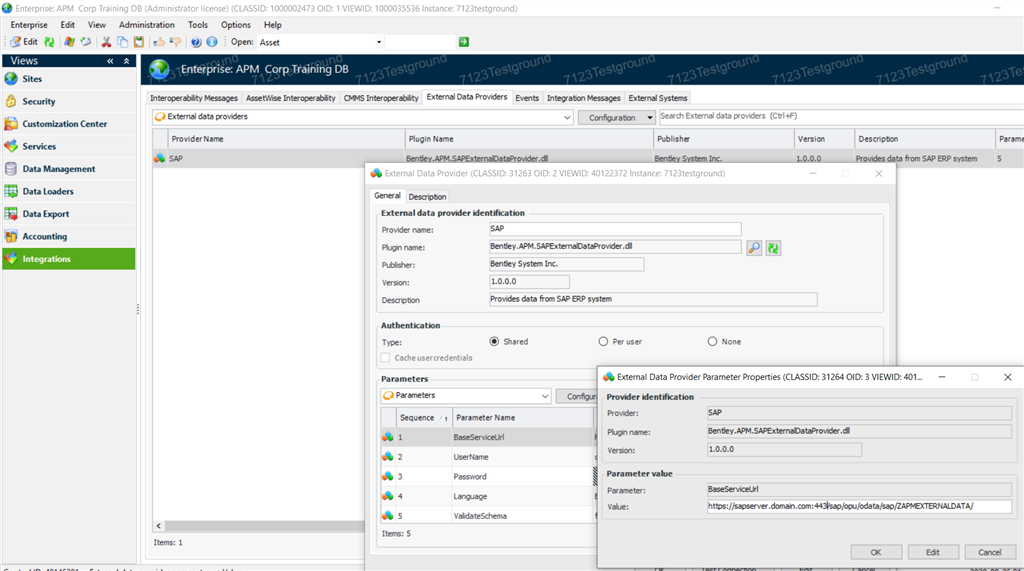Click the Edit toolbar button

coord(24,42)
